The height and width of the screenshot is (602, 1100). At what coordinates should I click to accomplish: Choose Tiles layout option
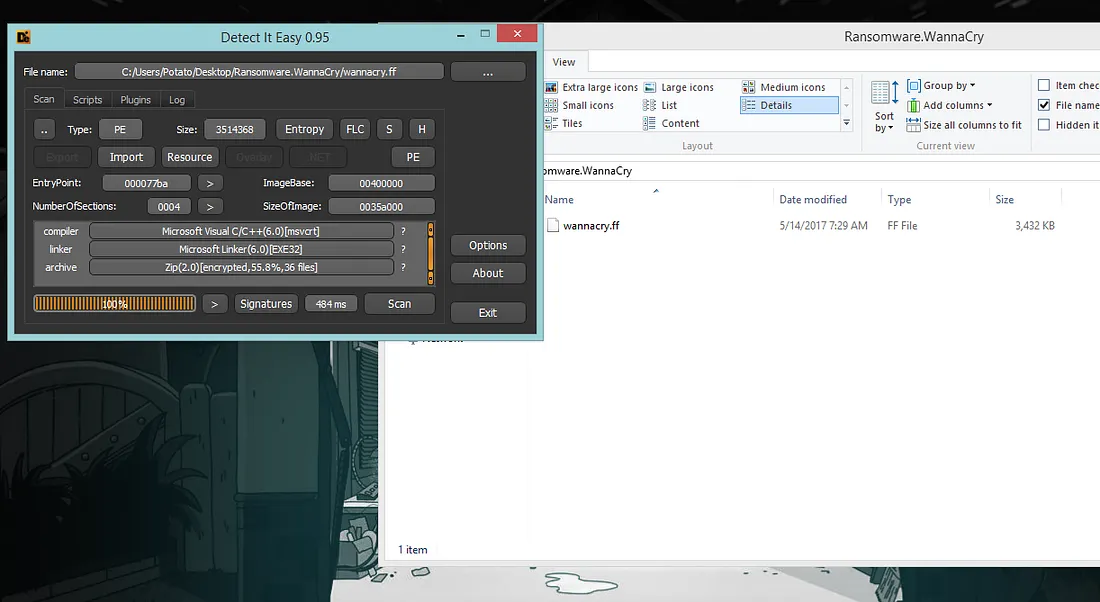[564, 123]
